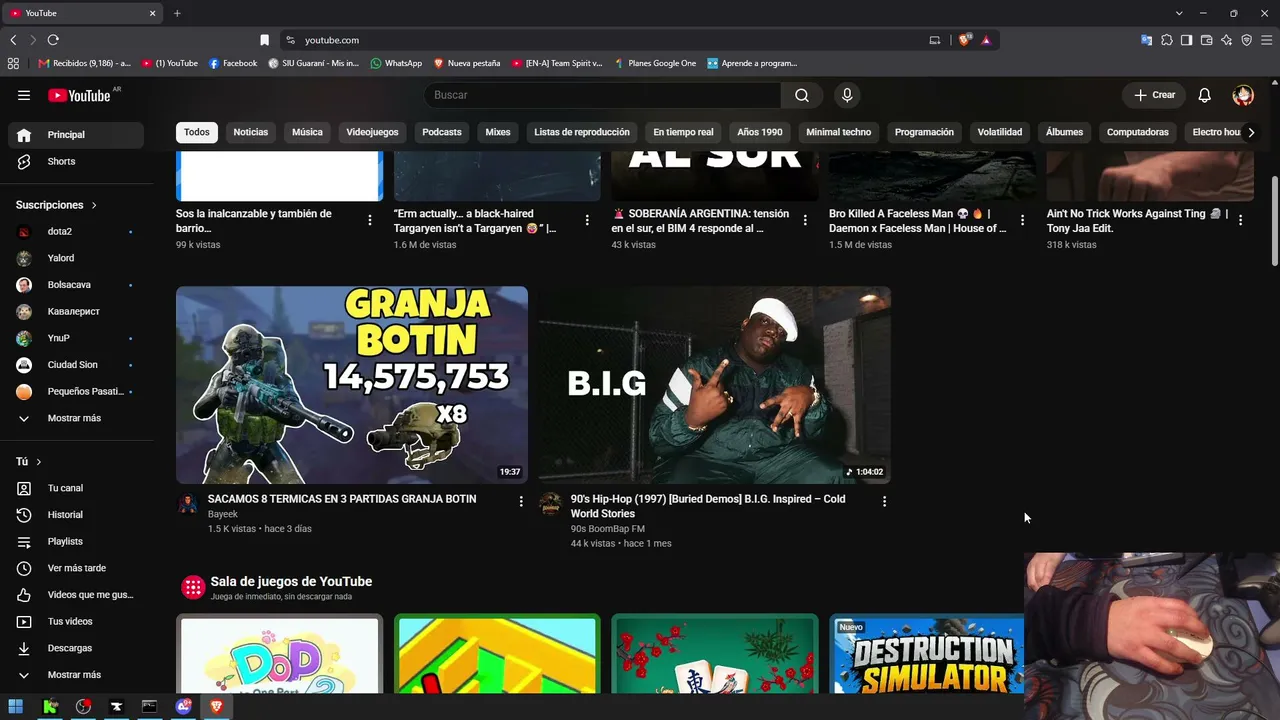Go to Principal in the sidebar
The image size is (1280, 720).
[x=76, y=135]
